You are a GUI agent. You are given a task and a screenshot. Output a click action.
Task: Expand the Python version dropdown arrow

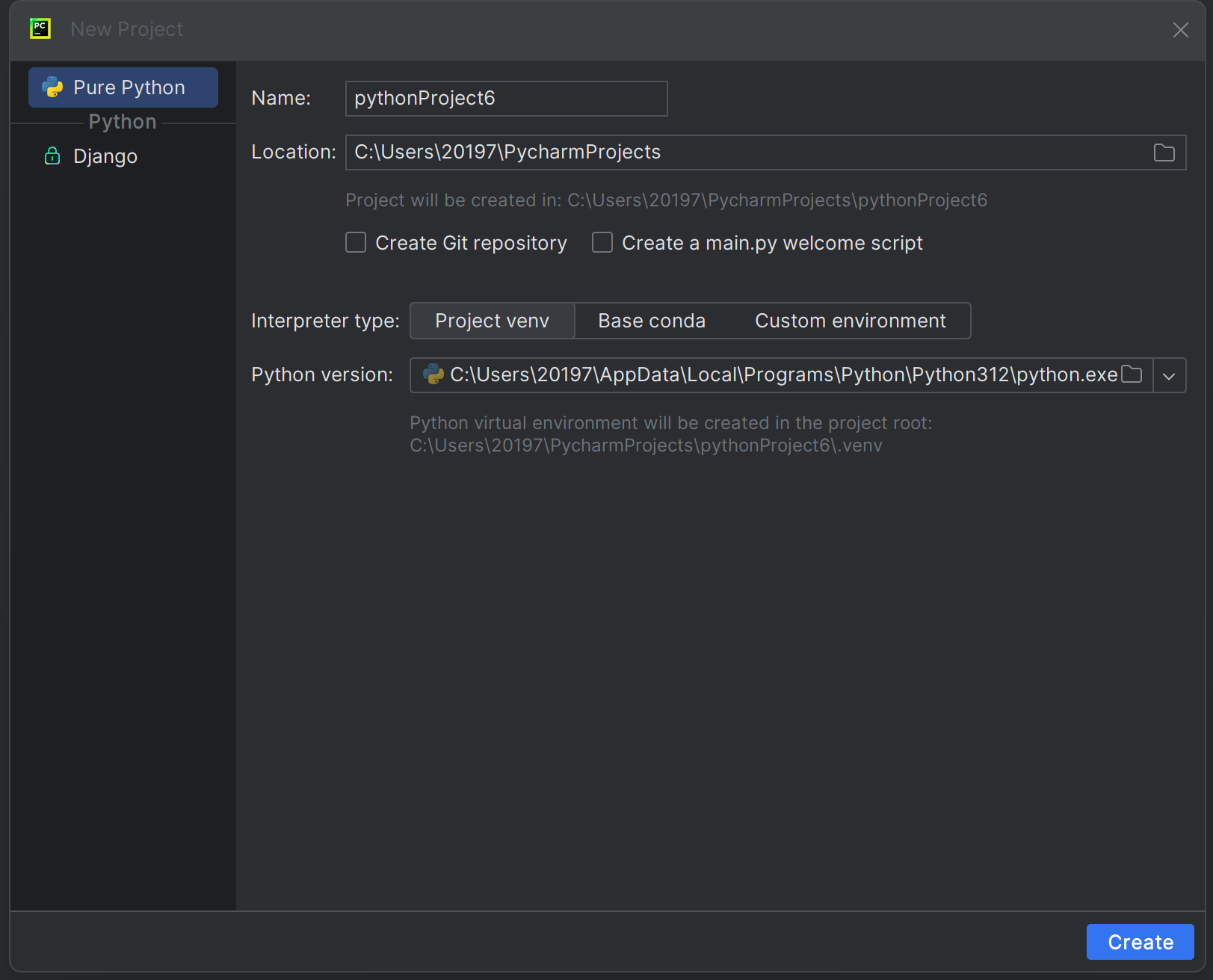pyautogui.click(x=1169, y=375)
